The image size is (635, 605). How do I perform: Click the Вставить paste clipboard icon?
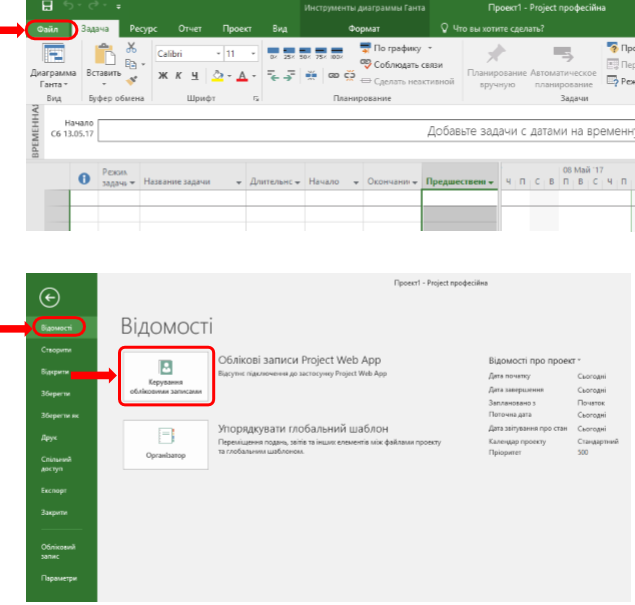point(103,54)
